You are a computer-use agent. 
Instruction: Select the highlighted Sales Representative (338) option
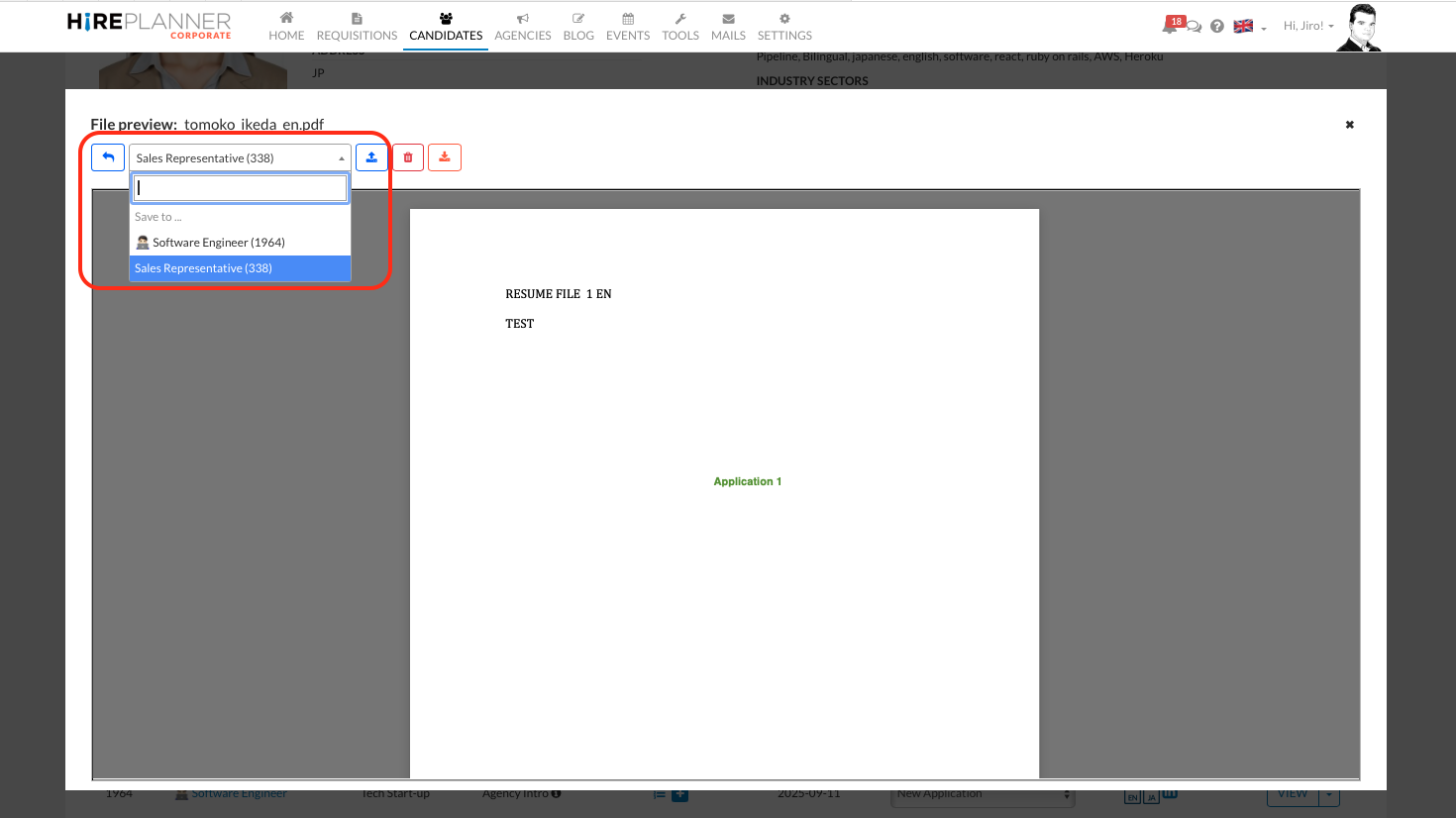click(x=240, y=268)
